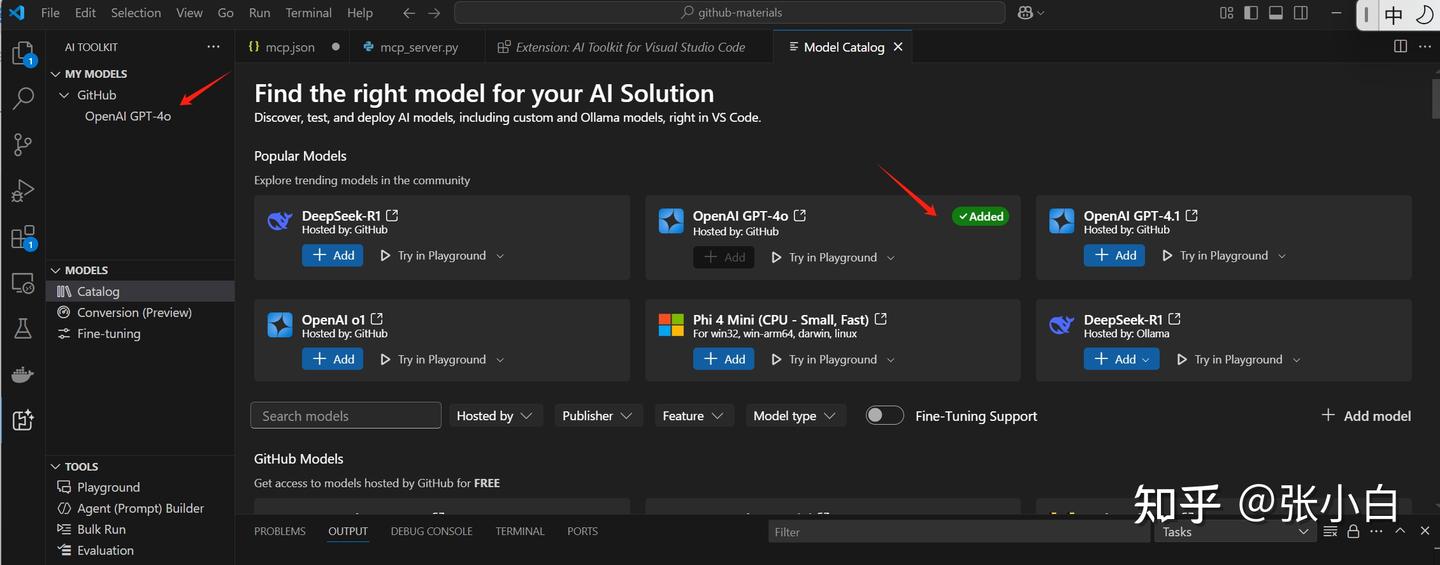Screen dimensions: 1440x565
Task: Click the Add model button
Action: click(1366, 416)
